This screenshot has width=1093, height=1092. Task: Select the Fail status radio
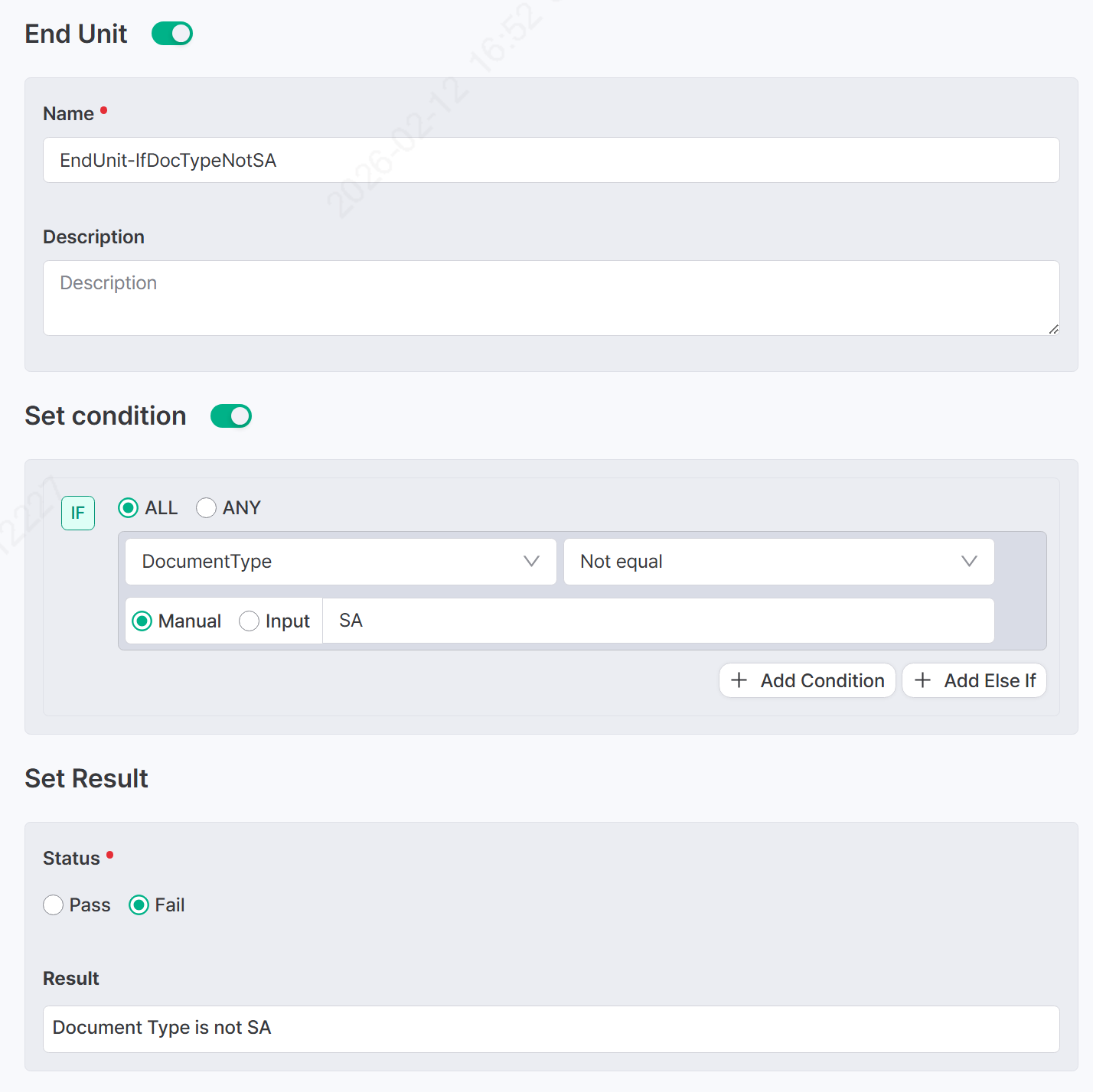[x=139, y=905]
